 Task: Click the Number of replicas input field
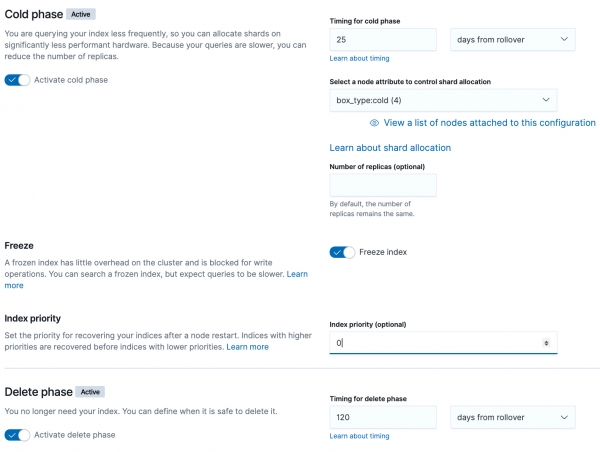(383, 185)
